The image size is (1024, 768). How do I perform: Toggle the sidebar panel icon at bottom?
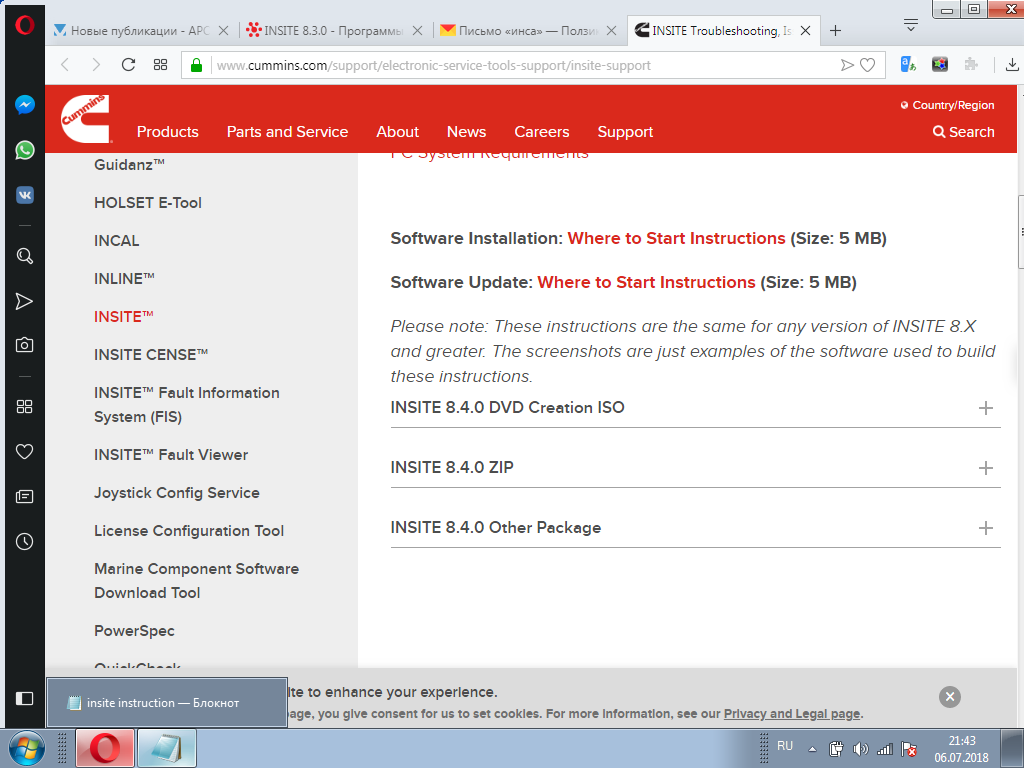coord(25,699)
